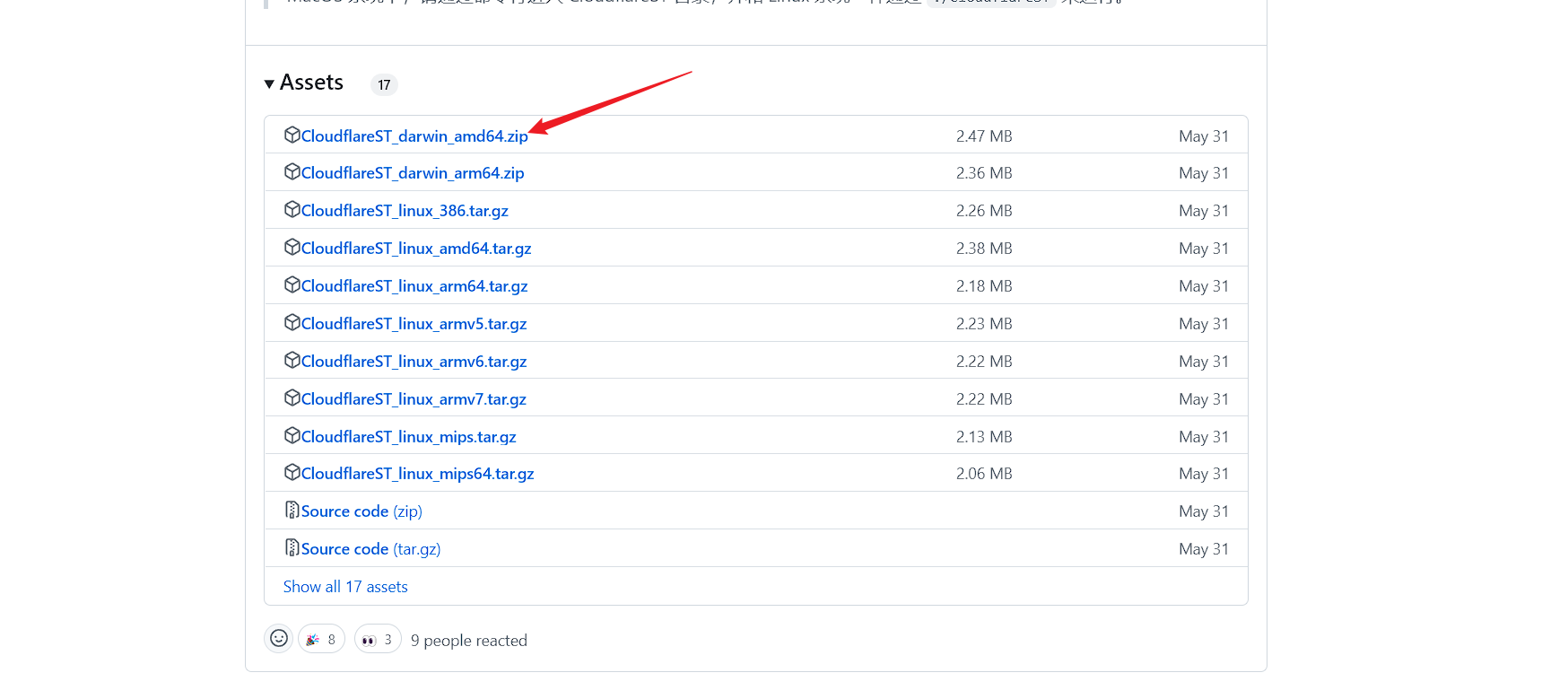This screenshot has height=699, width=1568.
Task: Download CloudflareST_linux_armv6.tar.gz
Action: coord(414,362)
